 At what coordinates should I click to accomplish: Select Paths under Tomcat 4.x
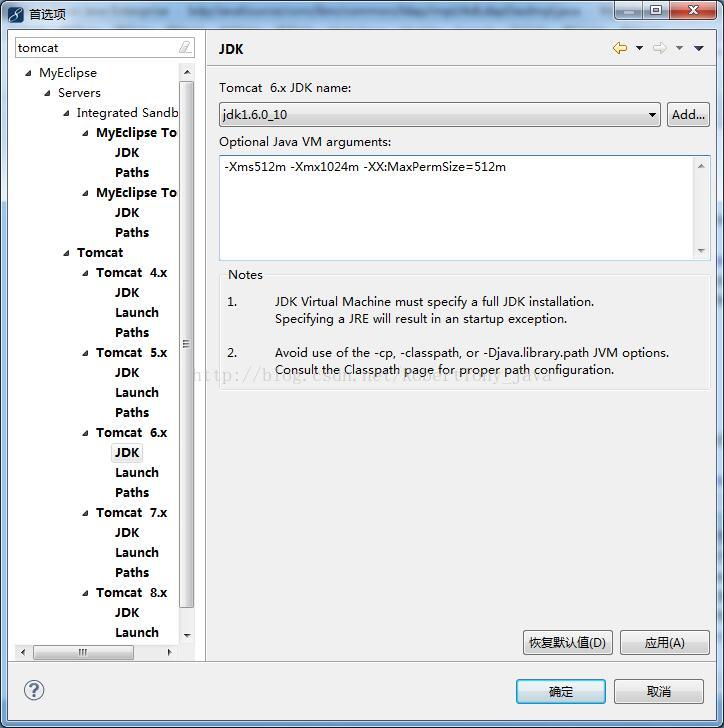pyautogui.click(x=132, y=332)
